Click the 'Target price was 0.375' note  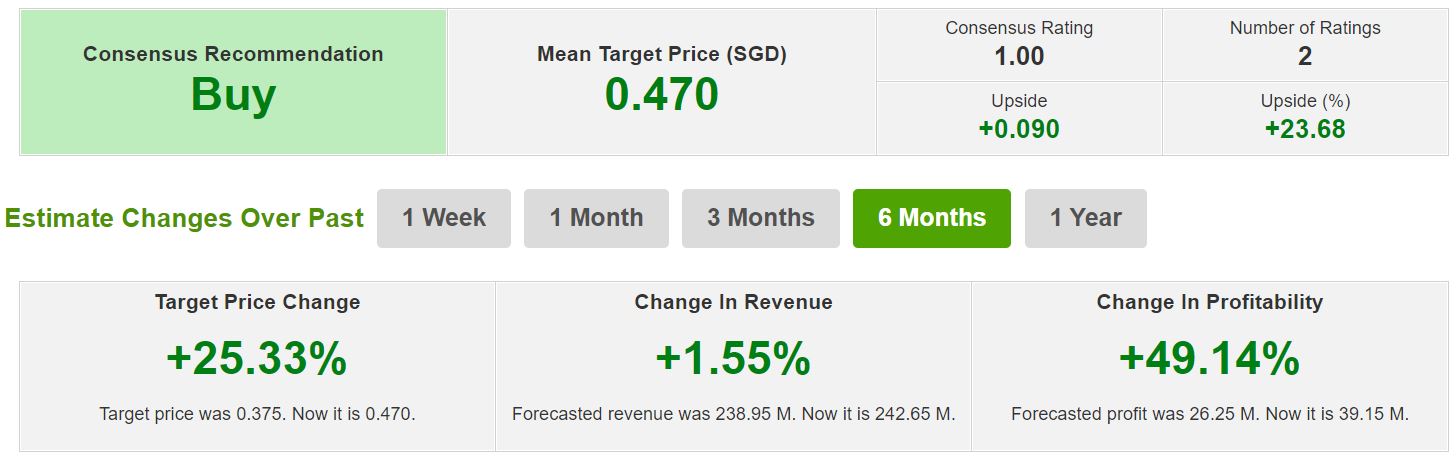[257, 413]
